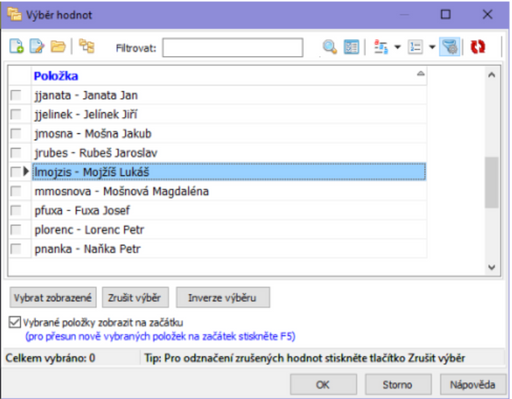Select row jrubes - Rubeš Jaroslav
The height and width of the screenshot is (399, 512).
229,153
